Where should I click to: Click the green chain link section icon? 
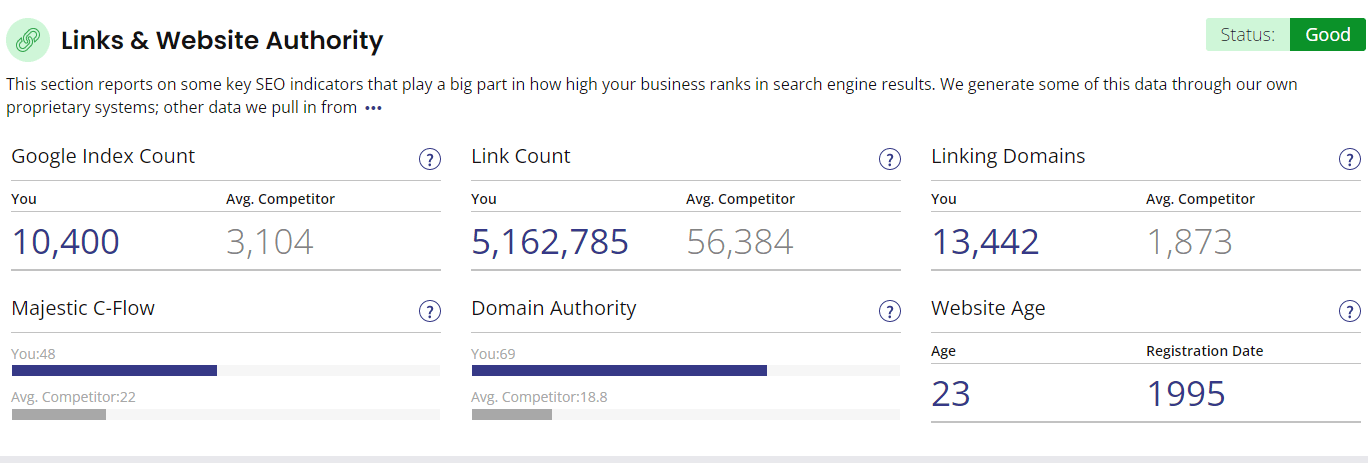28,40
